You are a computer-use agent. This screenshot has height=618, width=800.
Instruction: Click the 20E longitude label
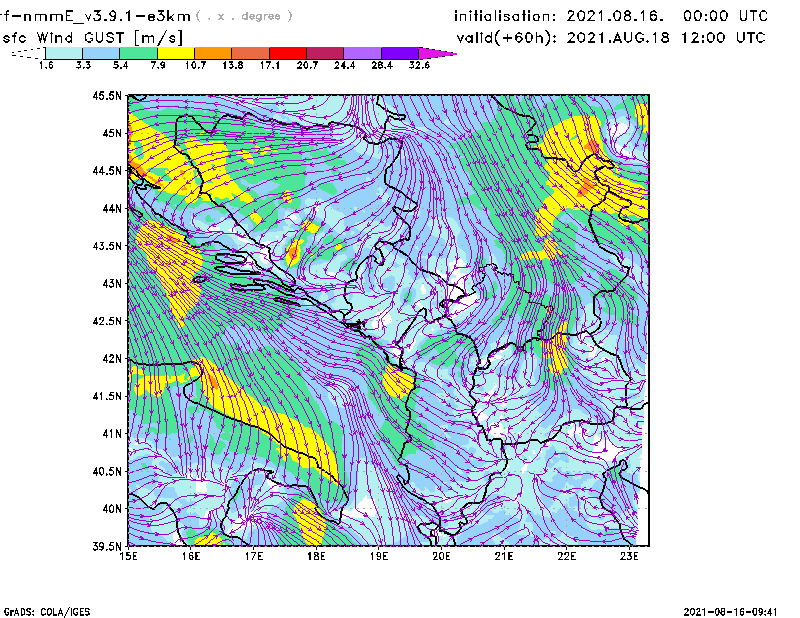441,556
